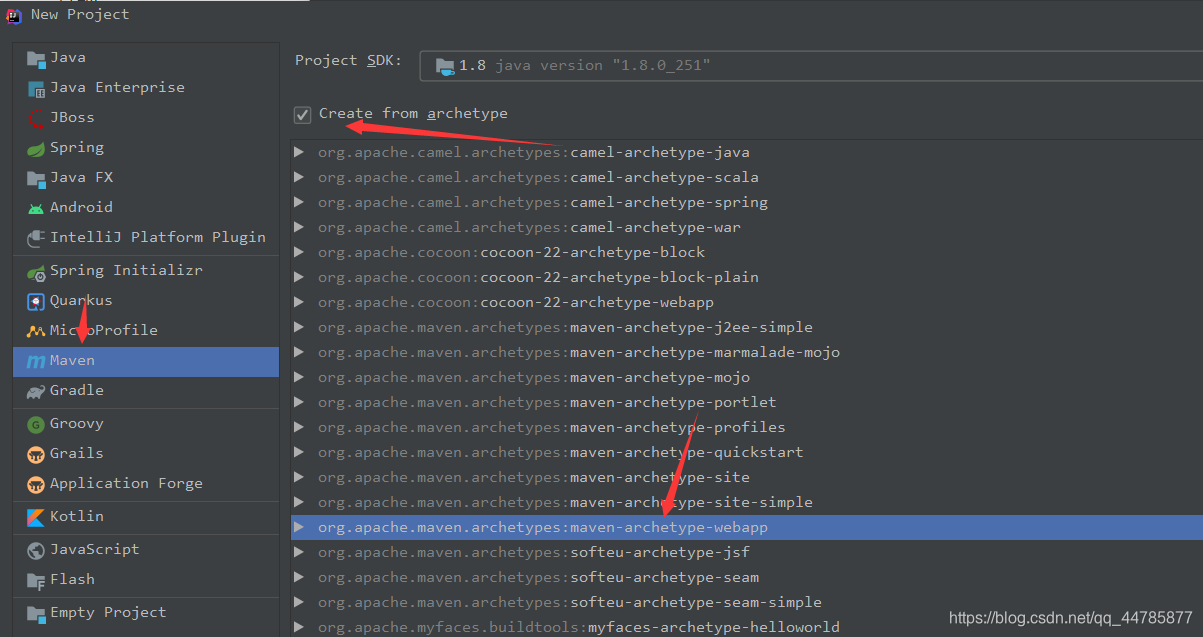
Task: Choose Gradle project type
Action: click(146, 391)
